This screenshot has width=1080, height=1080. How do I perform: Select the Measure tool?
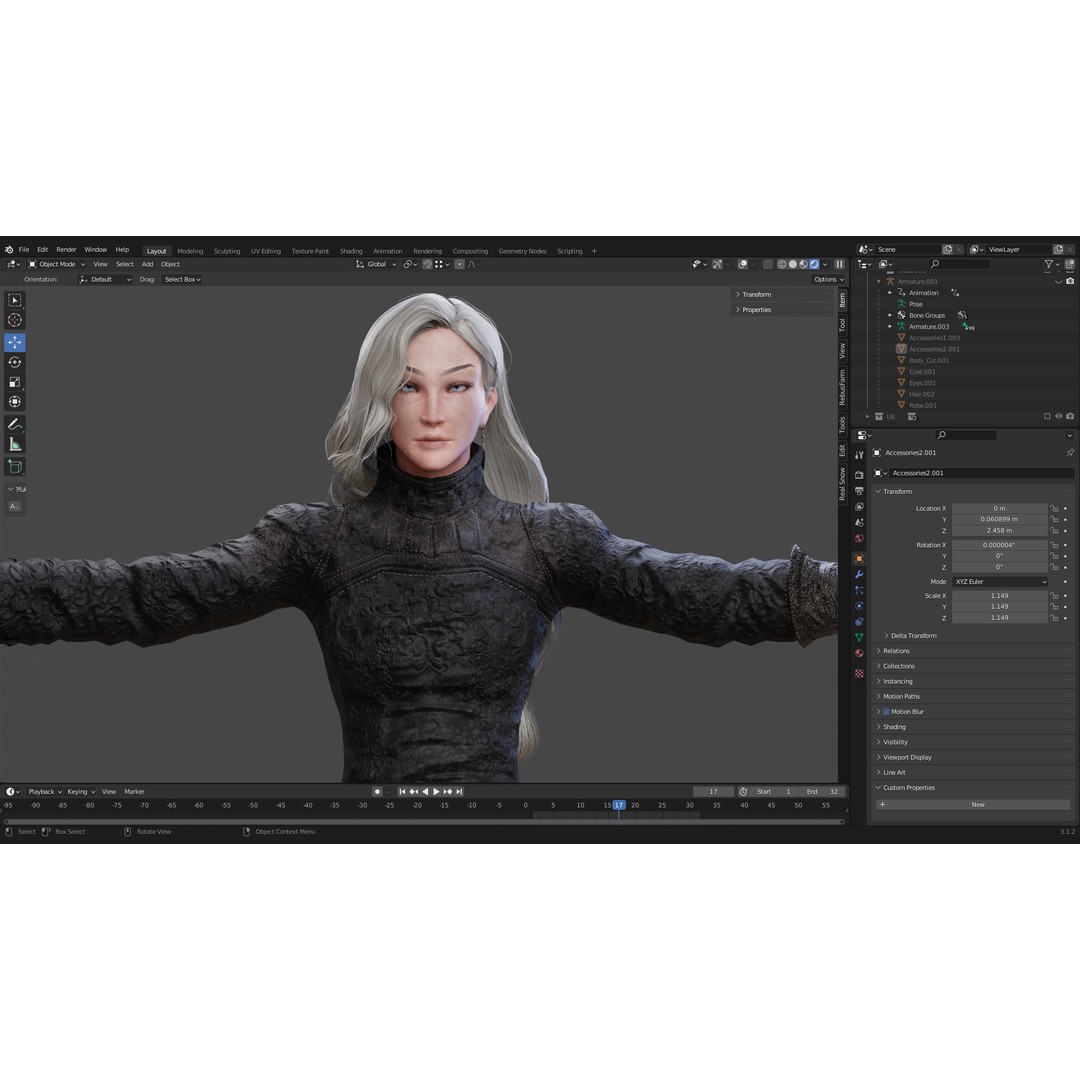point(14,444)
